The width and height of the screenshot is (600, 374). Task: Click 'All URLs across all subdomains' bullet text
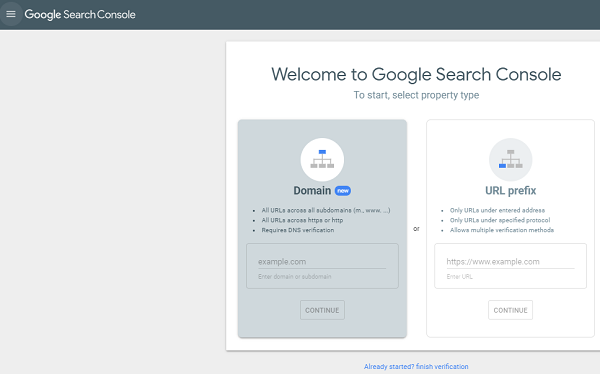[x=326, y=210]
